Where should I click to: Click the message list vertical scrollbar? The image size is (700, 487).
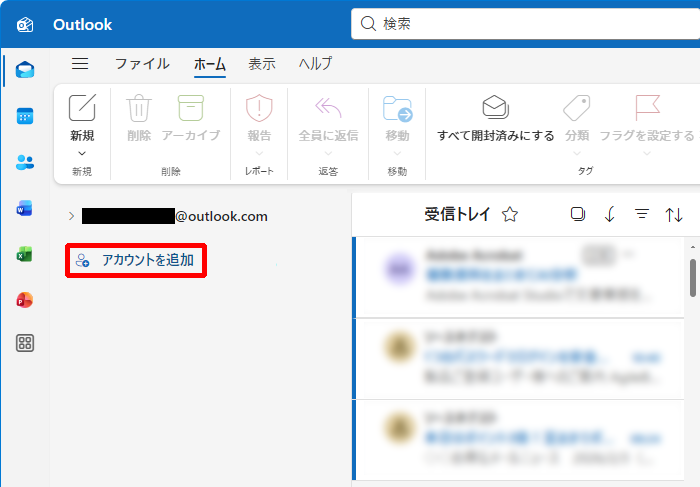tap(692, 275)
